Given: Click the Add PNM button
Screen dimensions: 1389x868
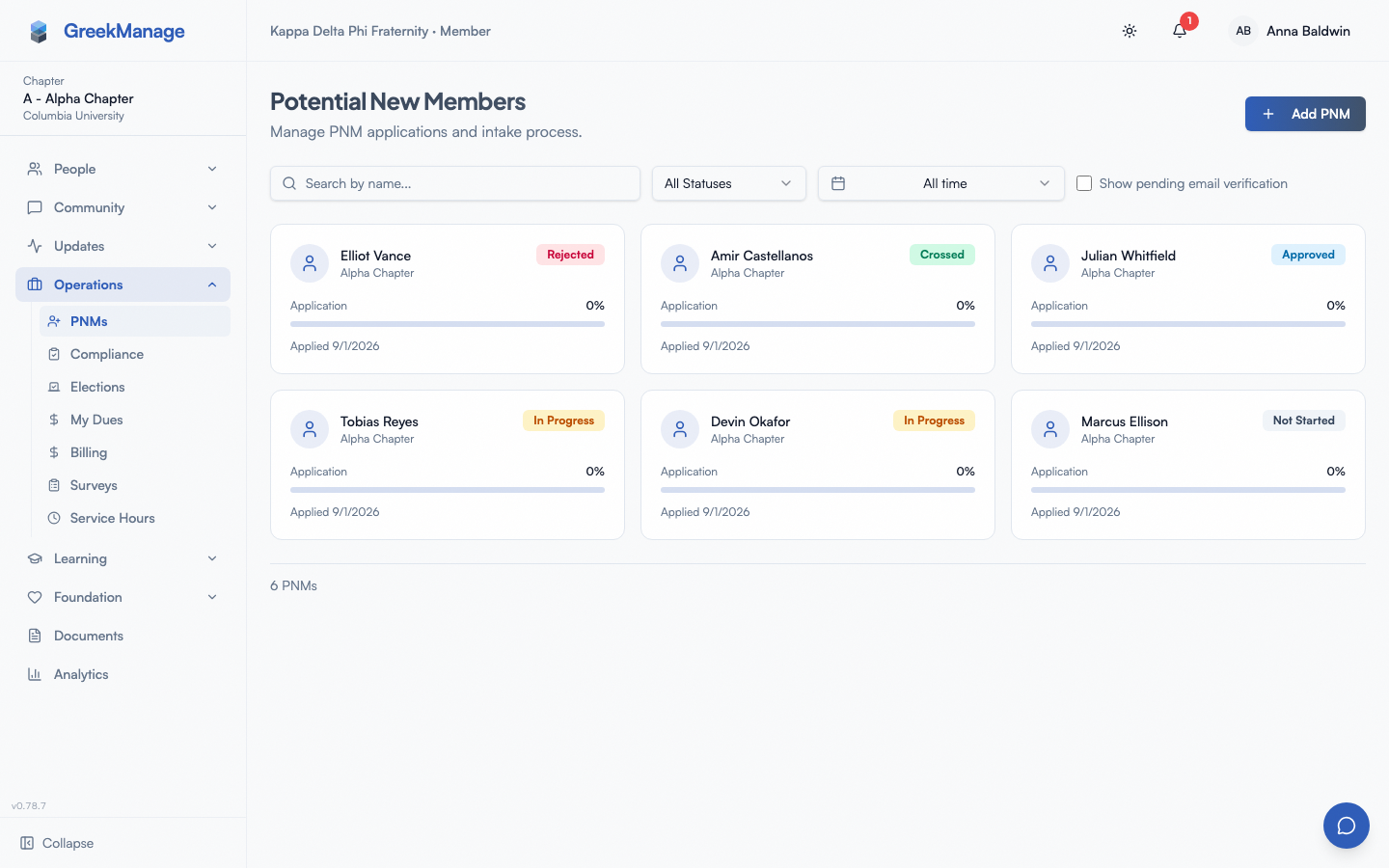Looking at the screenshot, I should click(x=1305, y=114).
